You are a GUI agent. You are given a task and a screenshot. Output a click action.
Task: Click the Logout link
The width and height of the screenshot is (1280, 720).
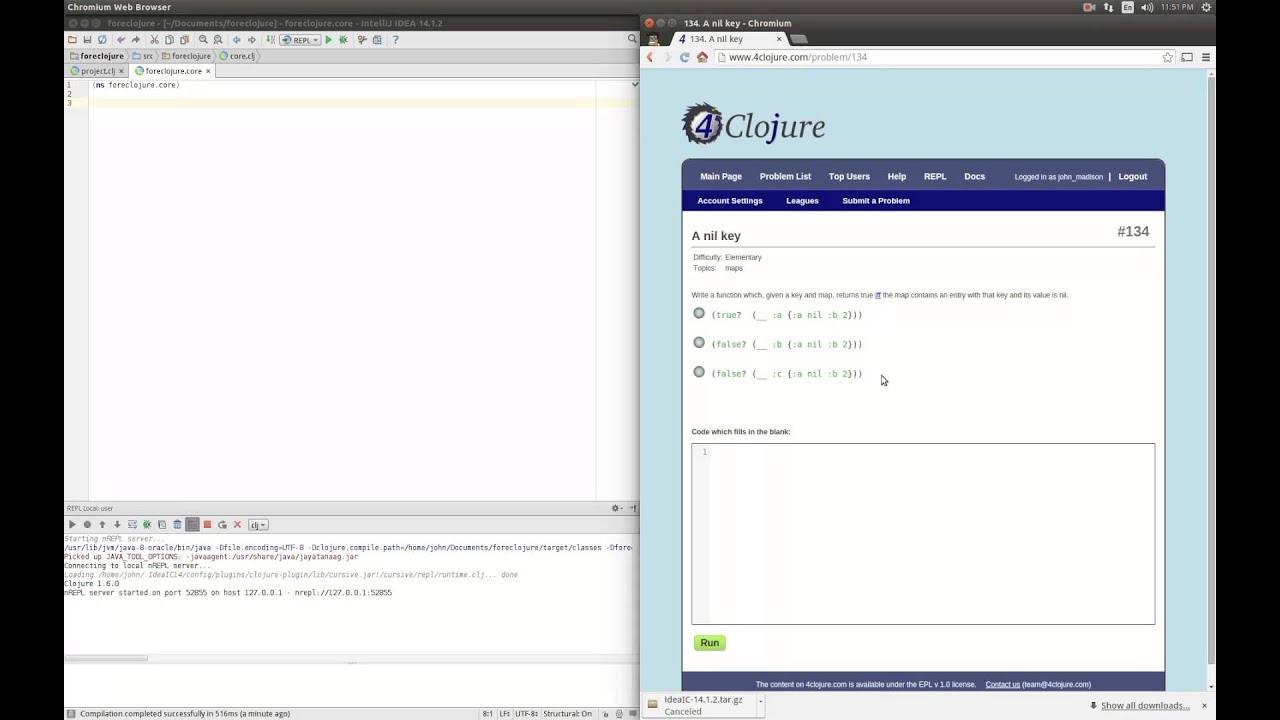click(x=1132, y=177)
